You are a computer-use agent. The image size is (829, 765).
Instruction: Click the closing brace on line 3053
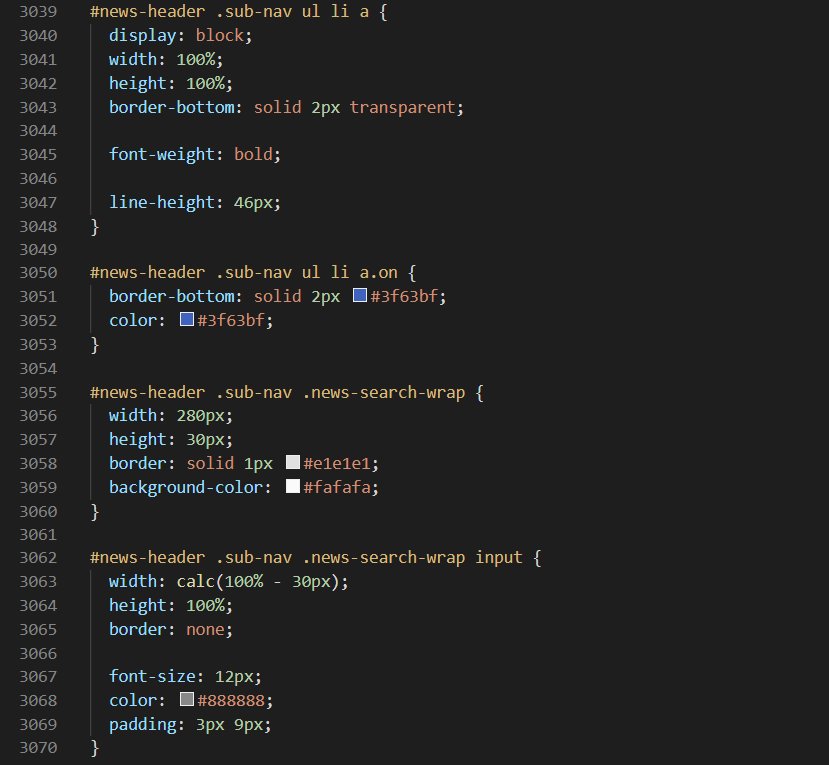[x=95, y=345]
